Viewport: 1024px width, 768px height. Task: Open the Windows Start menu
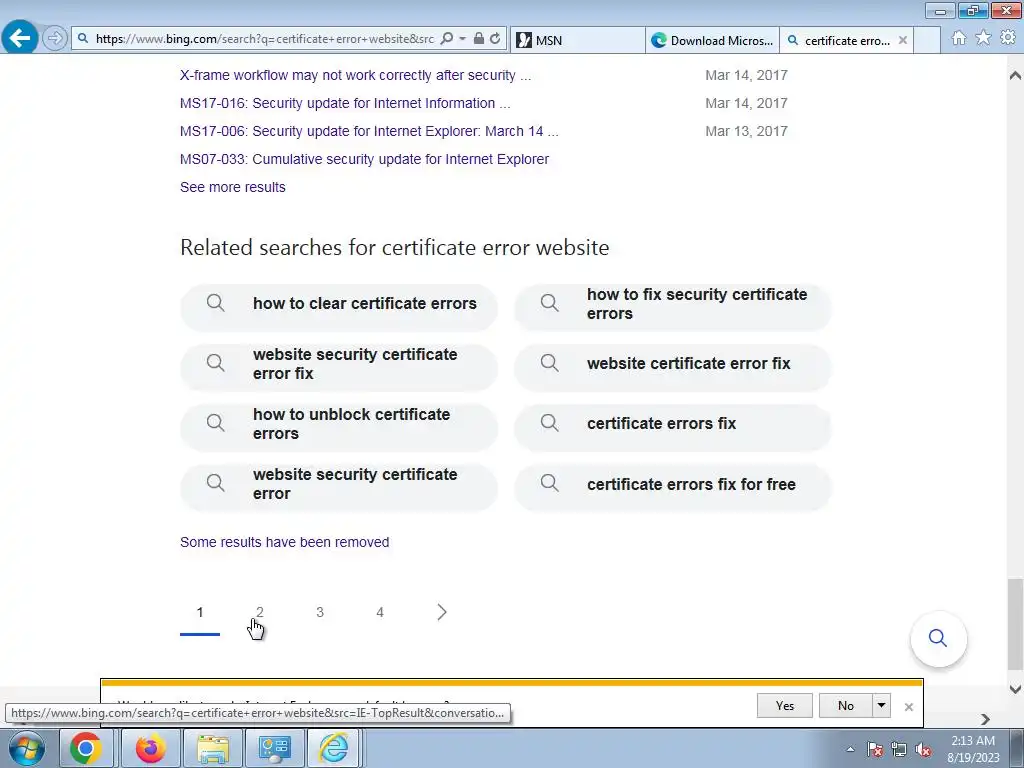(x=27, y=748)
